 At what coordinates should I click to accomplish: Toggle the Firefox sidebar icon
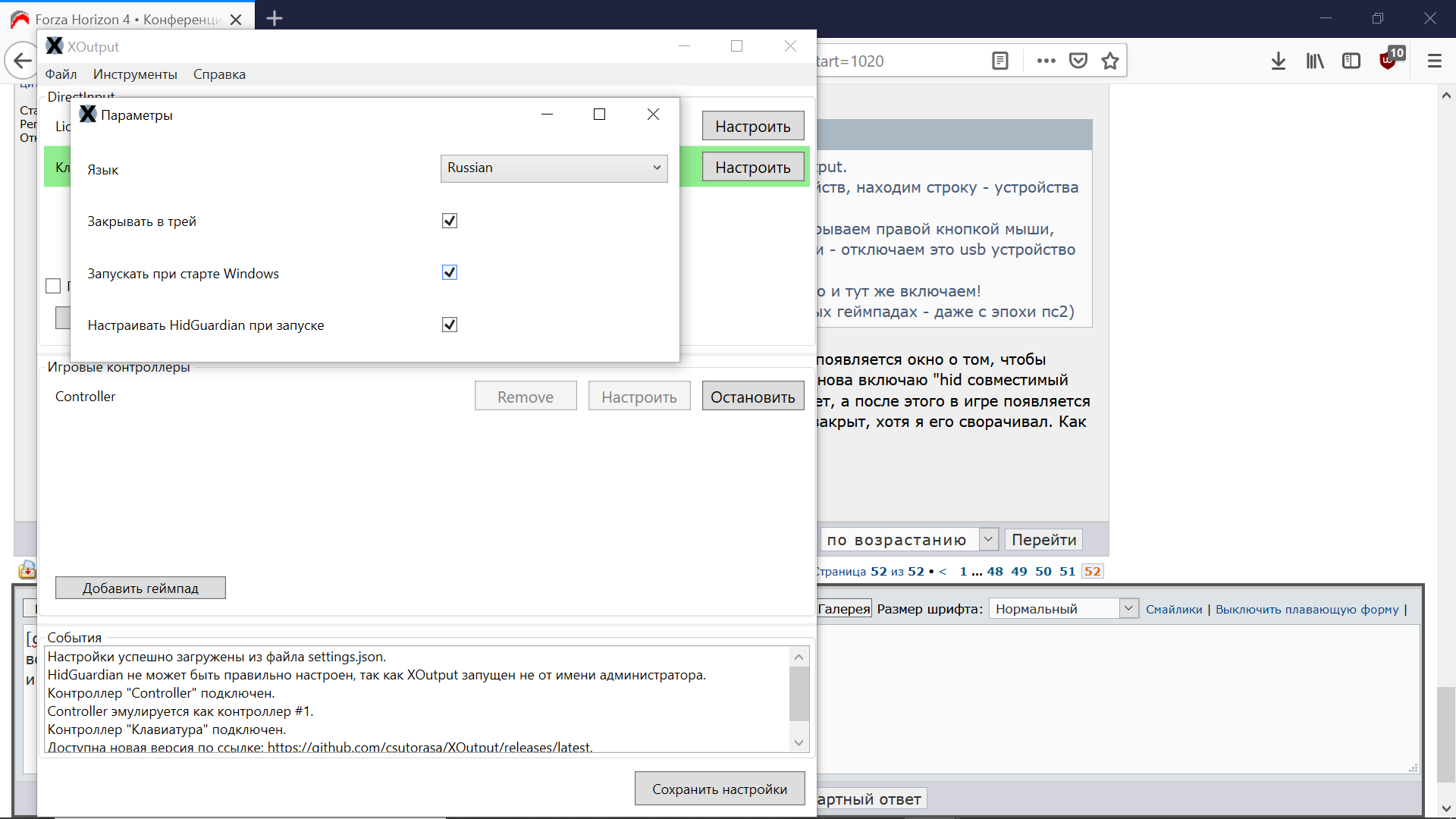[x=1351, y=61]
